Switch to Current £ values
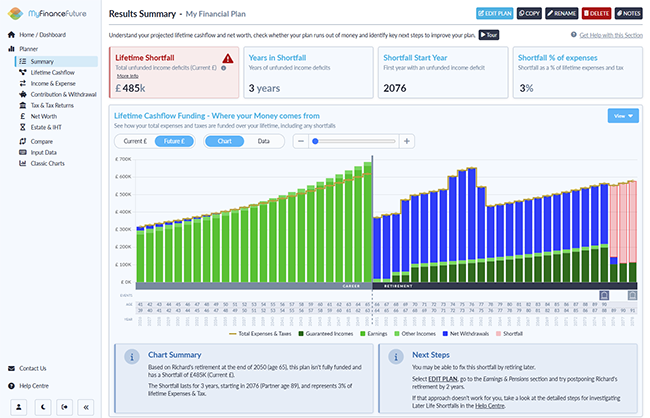This screenshot has height=418, width=650. click(x=135, y=141)
